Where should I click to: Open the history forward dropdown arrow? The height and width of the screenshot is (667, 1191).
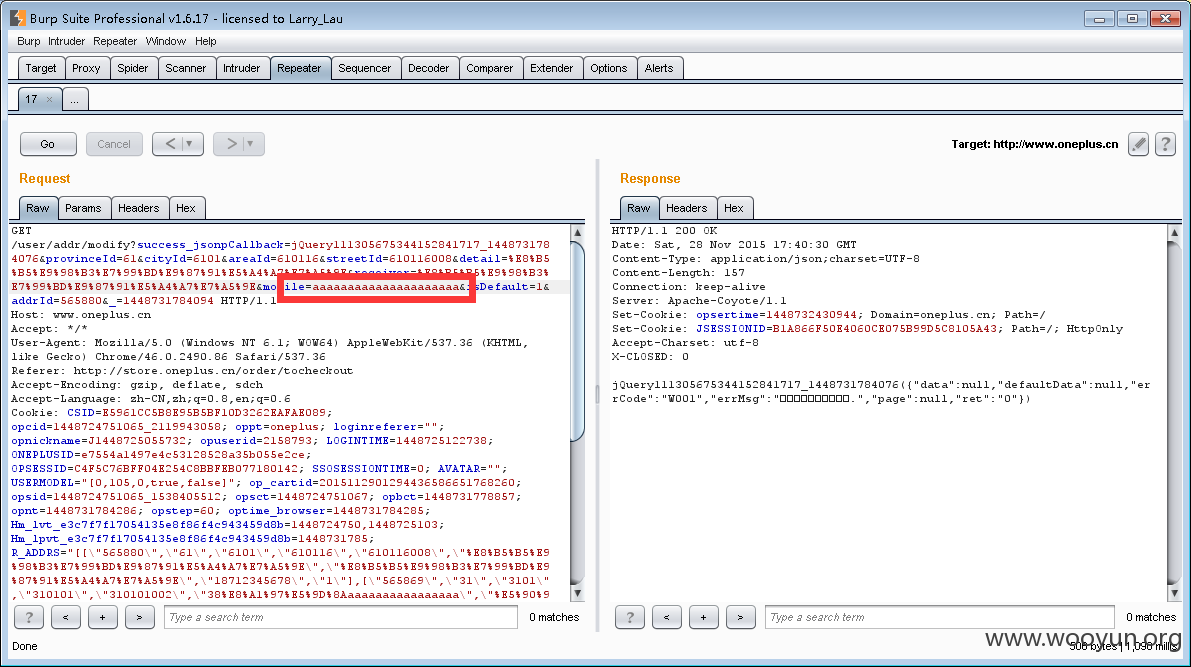(251, 144)
